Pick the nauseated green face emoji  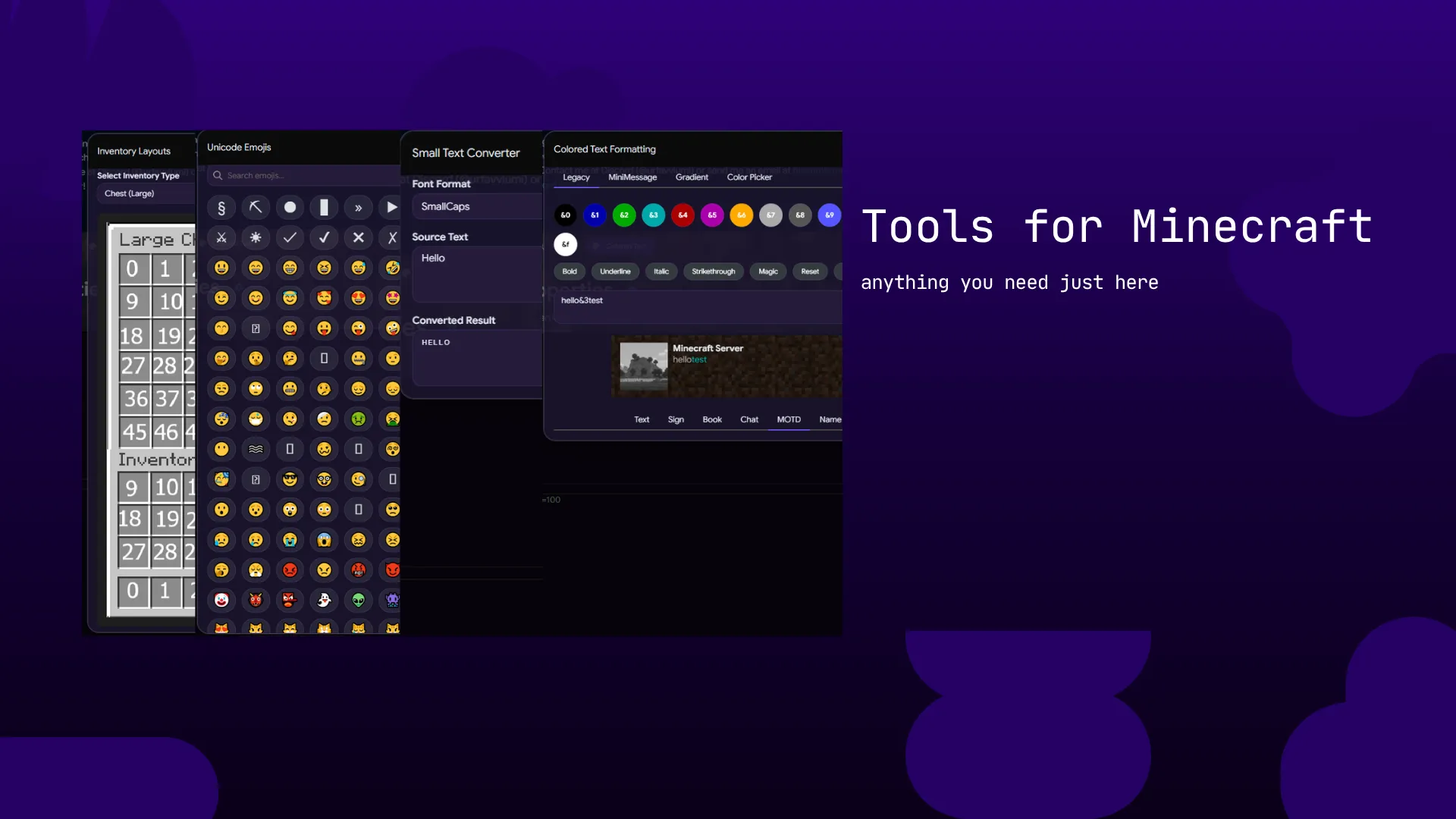(358, 419)
